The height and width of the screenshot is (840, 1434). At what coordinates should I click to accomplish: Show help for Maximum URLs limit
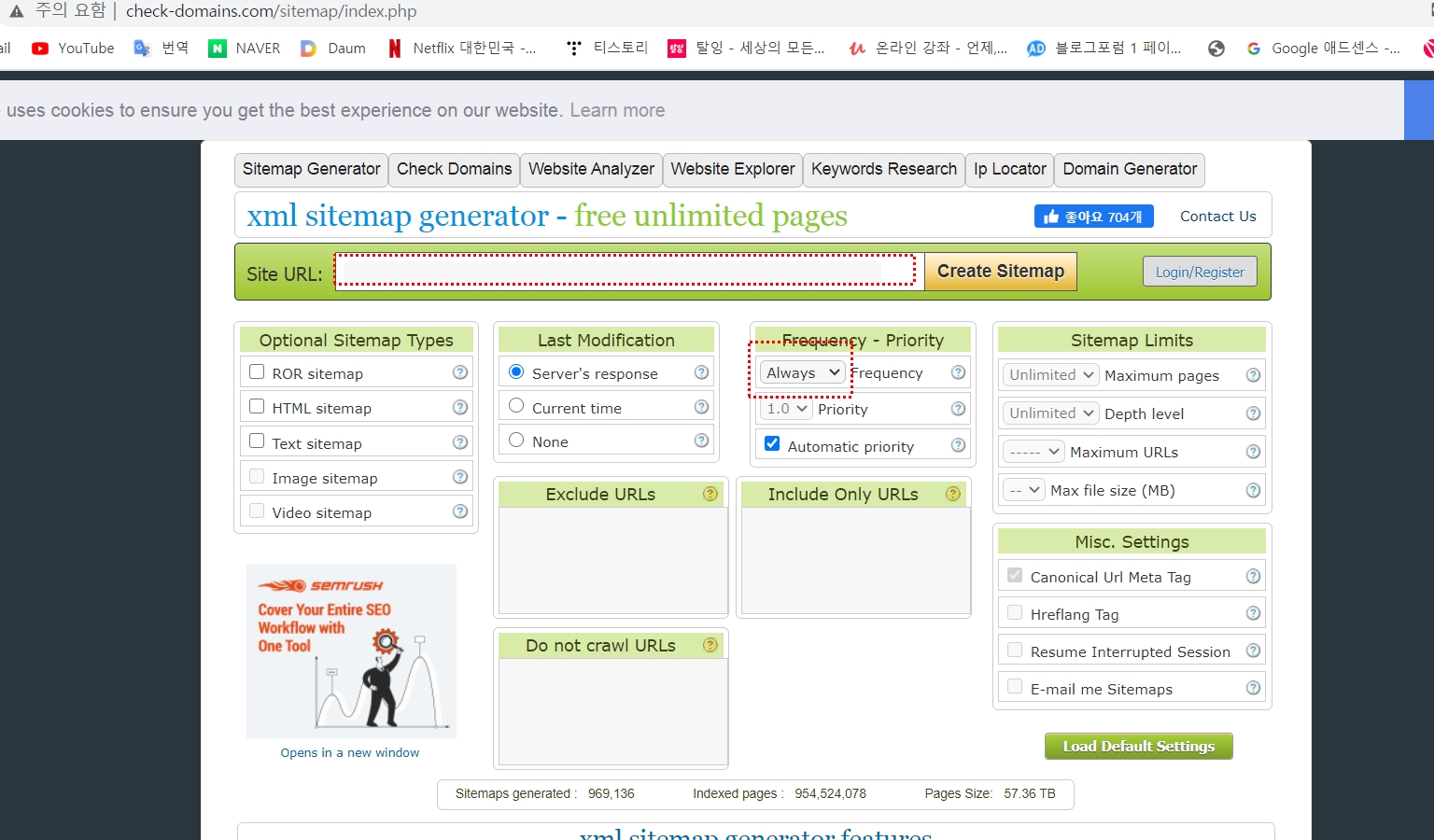coord(1254,452)
